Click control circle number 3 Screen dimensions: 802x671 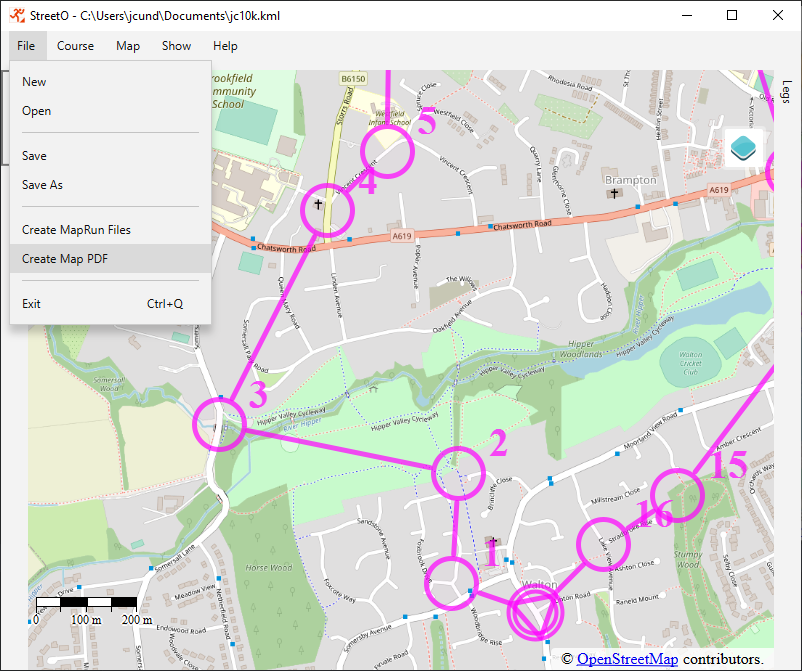tap(220, 423)
